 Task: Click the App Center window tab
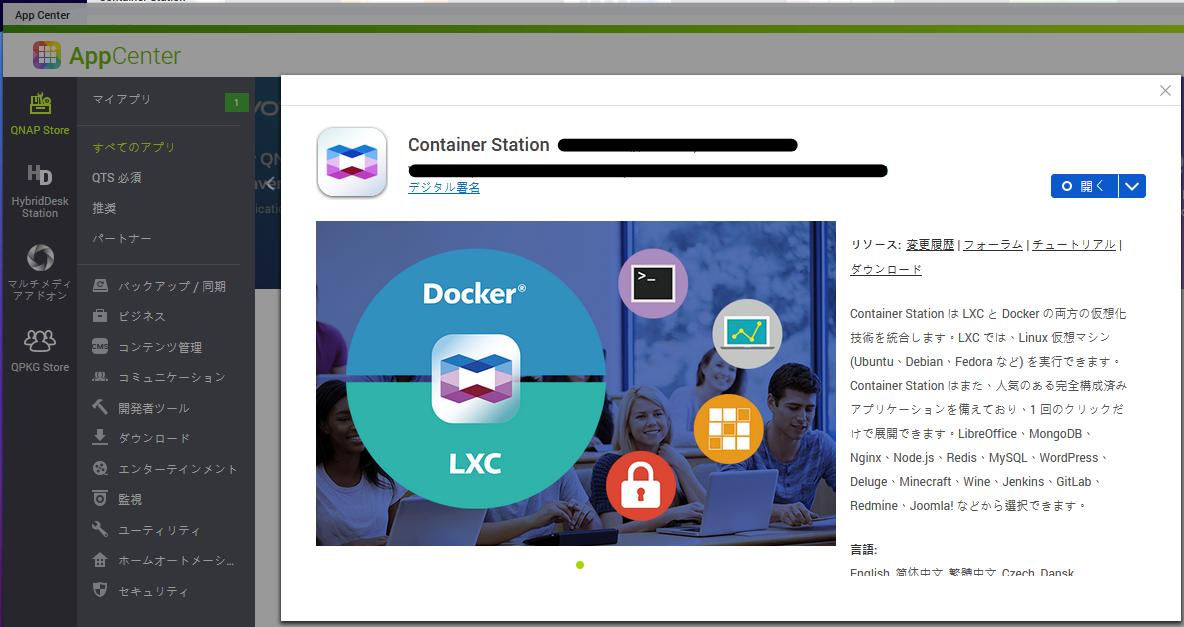43,15
